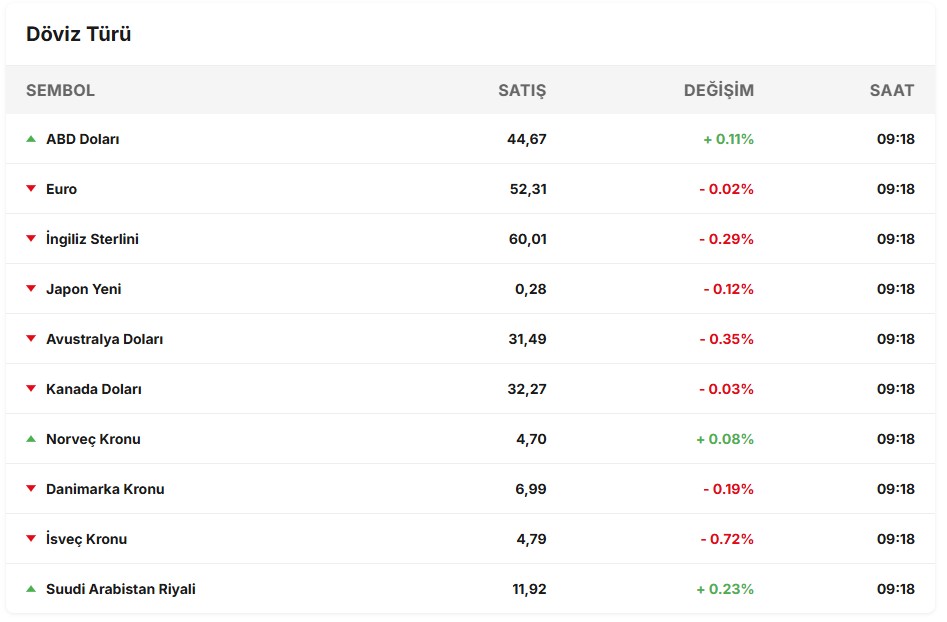
Task: Click the SAAT column header
Action: [891, 90]
